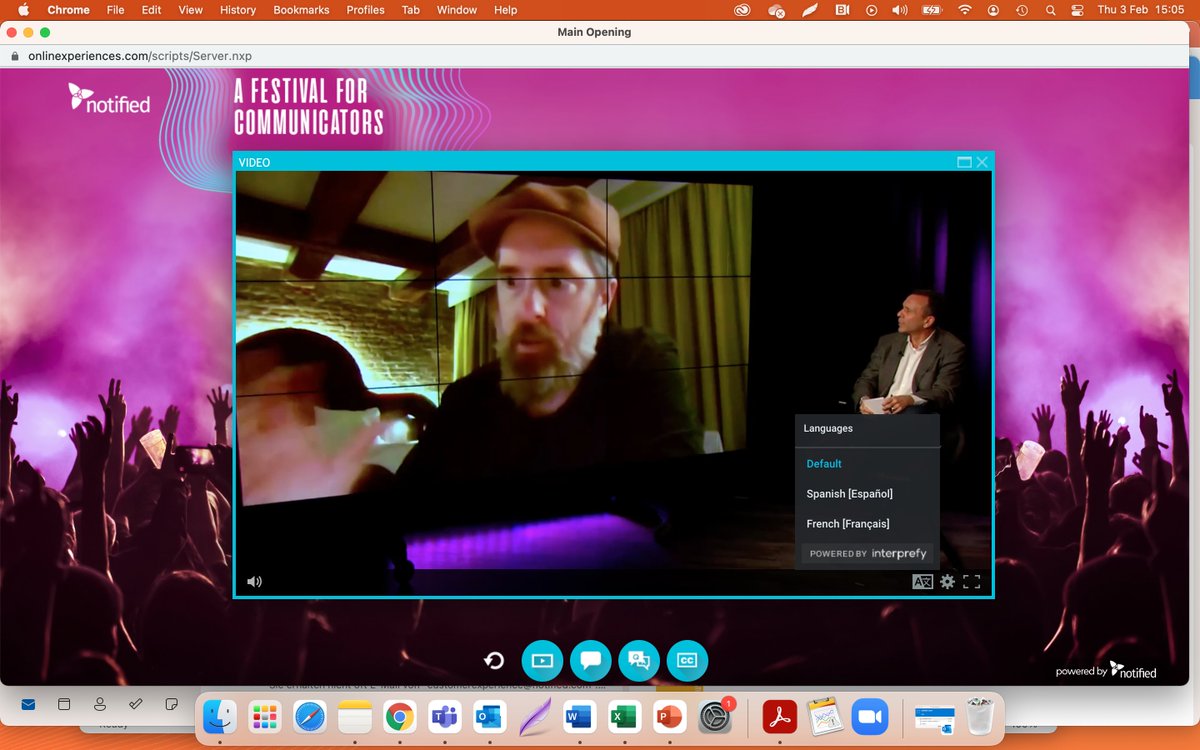Open Finder from the Dock
This screenshot has width=1200, height=750.
[220, 717]
